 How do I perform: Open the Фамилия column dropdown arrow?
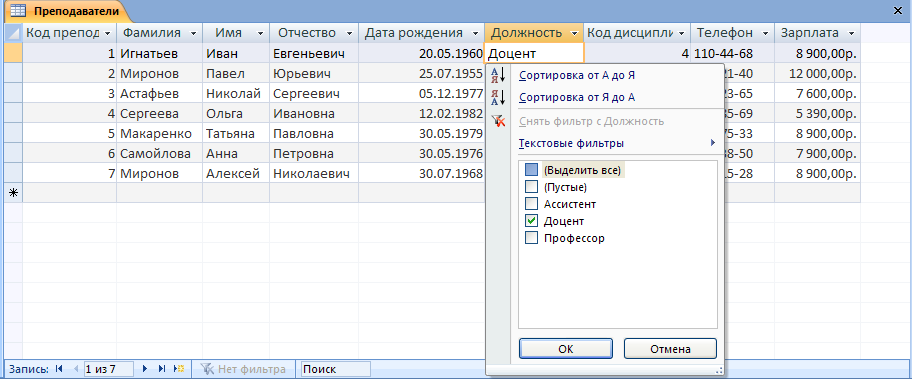193,33
